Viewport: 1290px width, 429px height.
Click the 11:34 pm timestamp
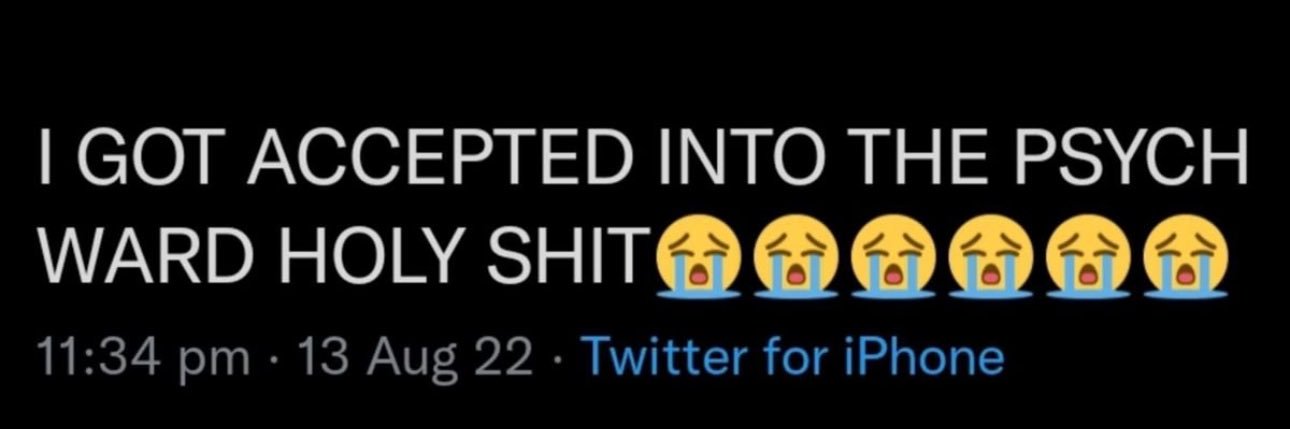click(140, 358)
